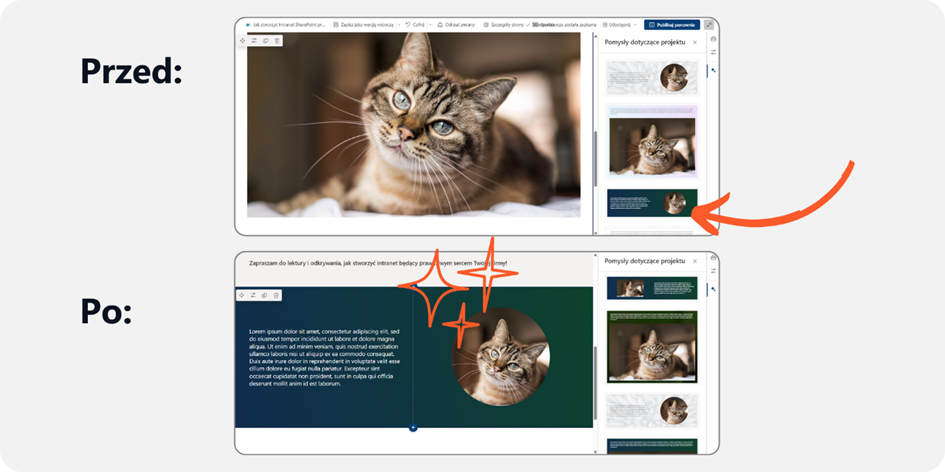Click the toolbox icon in Przed right rail
This screenshot has width=945, height=472.
(x=713, y=39)
